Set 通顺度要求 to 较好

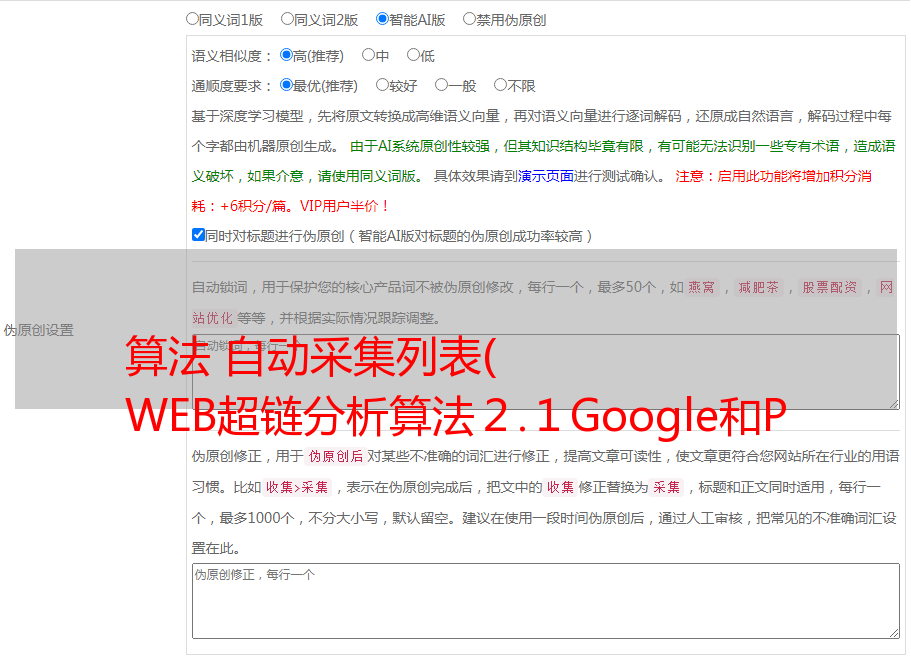pyautogui.click(x=382, y=85)
